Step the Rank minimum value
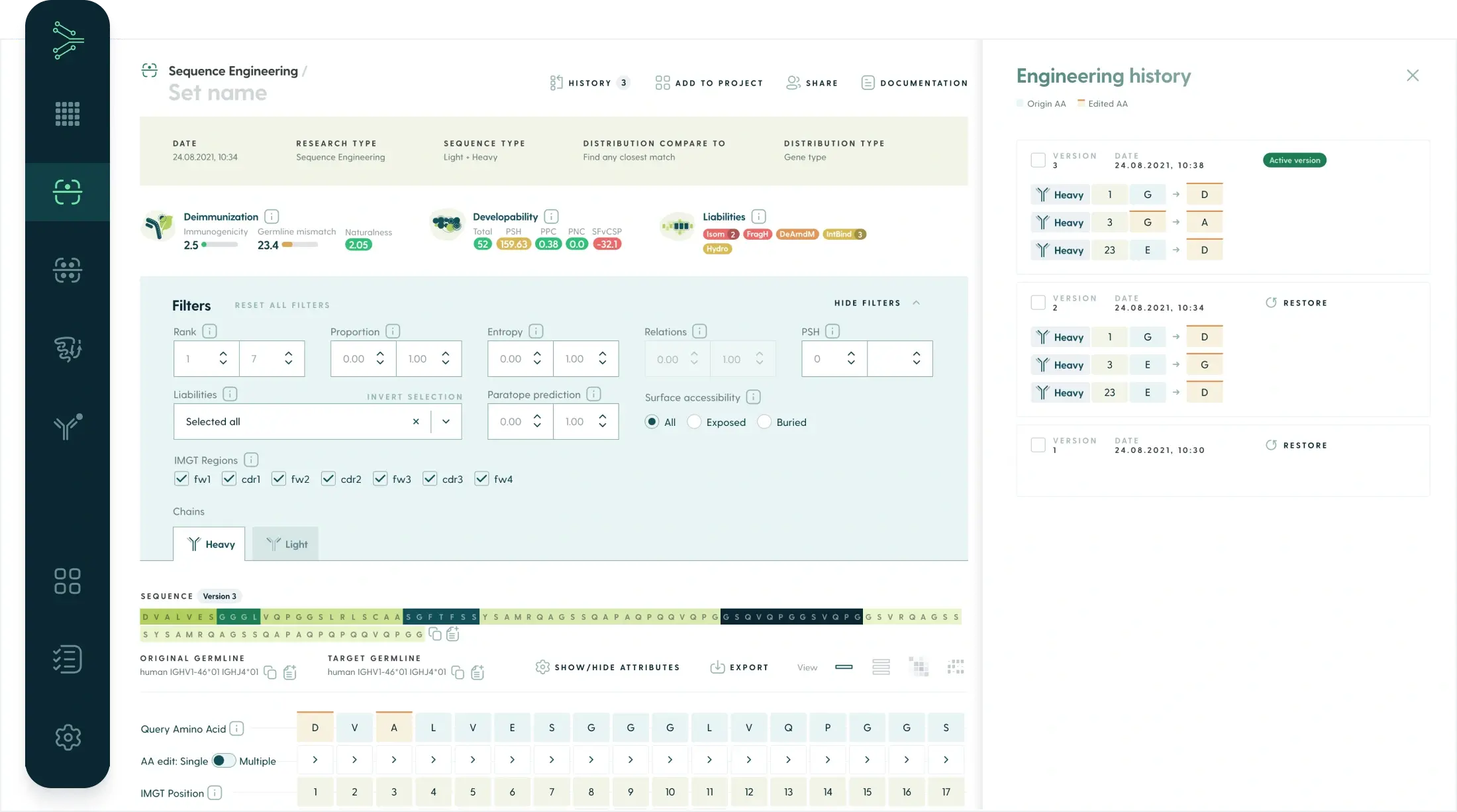1457x812 pixels. click(223, 358)
